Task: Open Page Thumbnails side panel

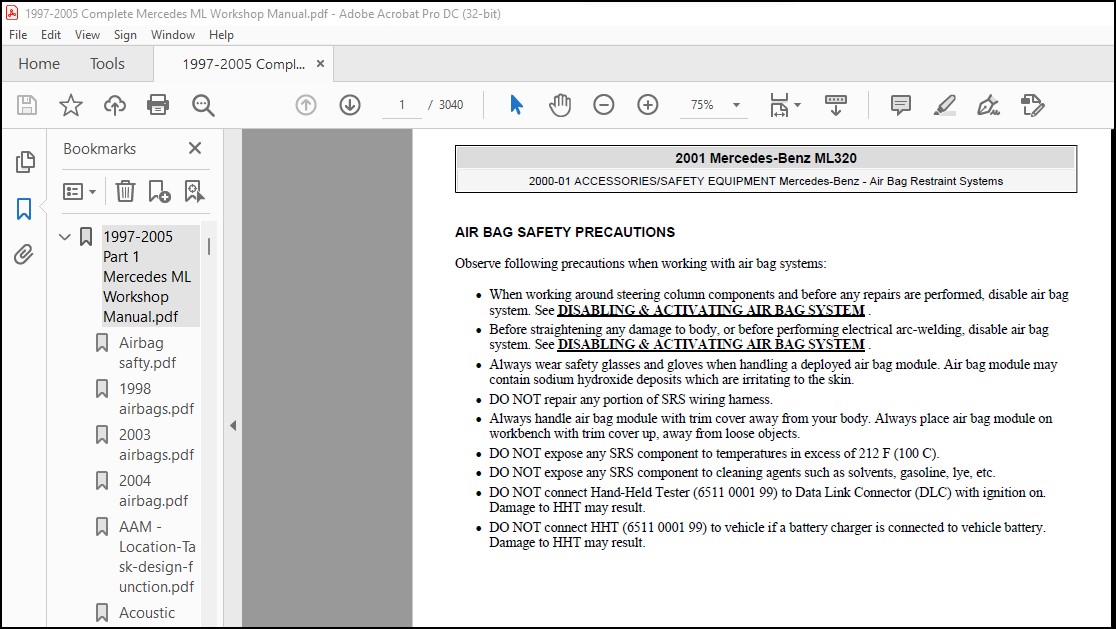Action: (25, 162)
